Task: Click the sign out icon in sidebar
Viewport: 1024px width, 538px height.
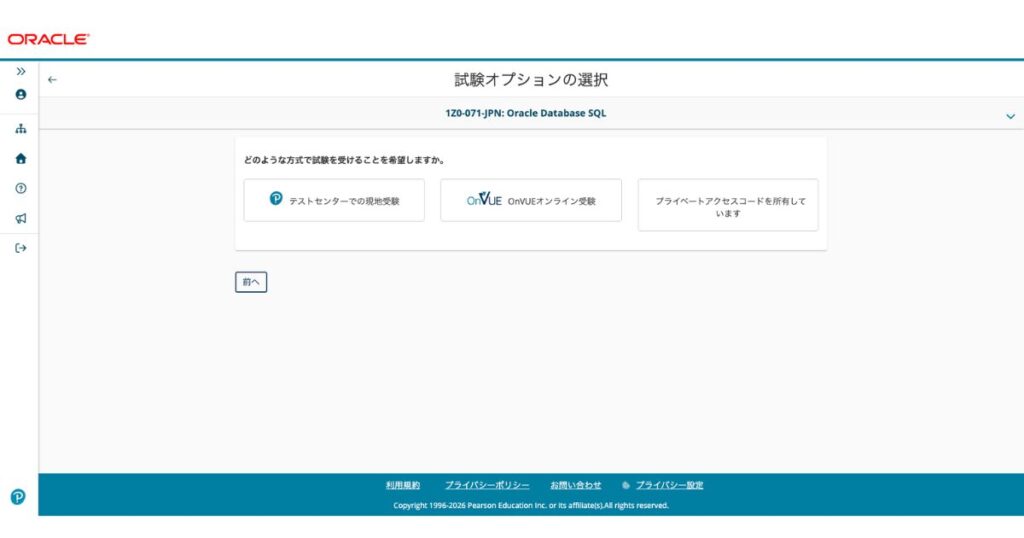Action: point(21,248)
